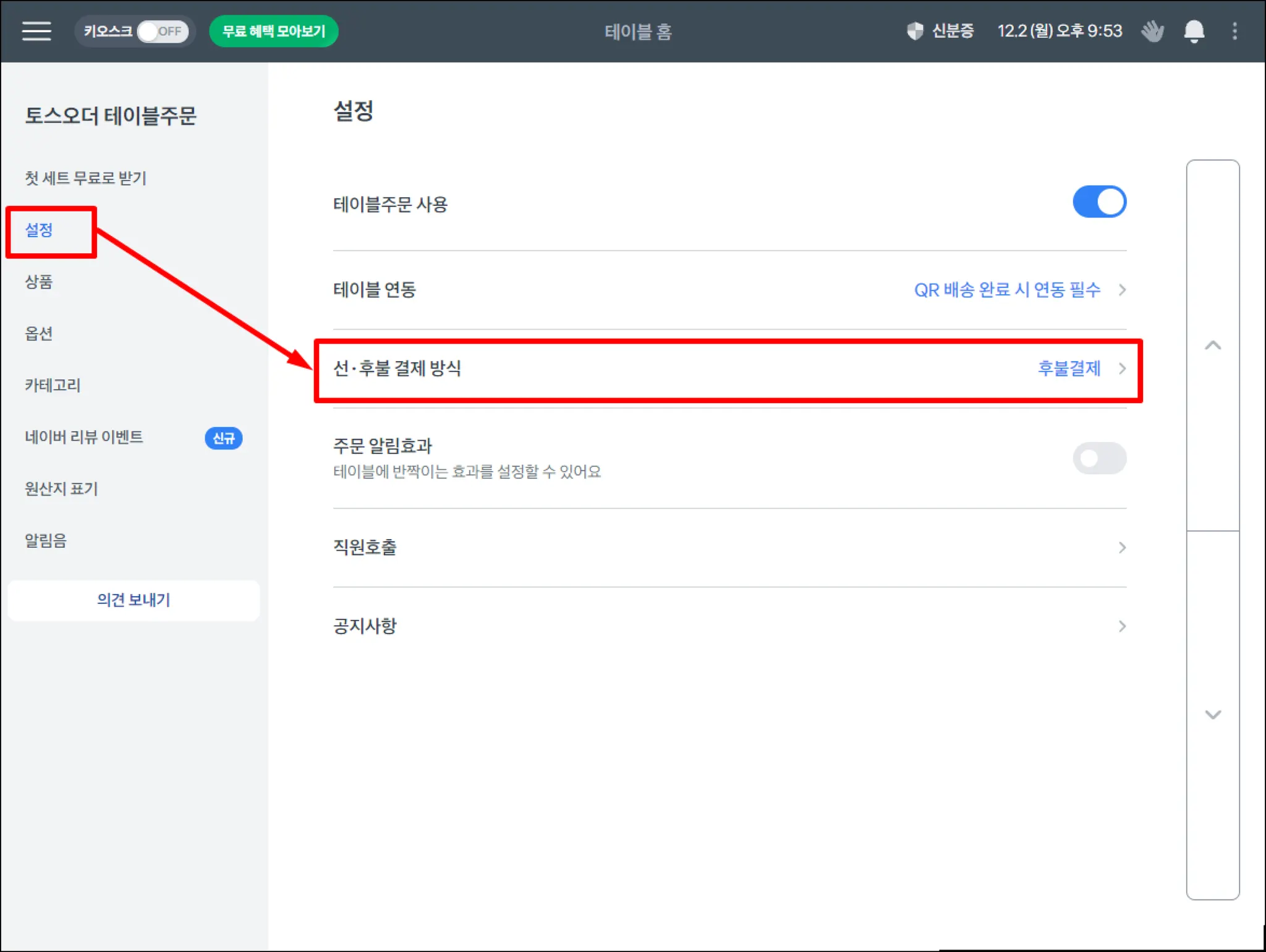Click the scroll up chevron arrow
1266x952 pixels.
1212,345
